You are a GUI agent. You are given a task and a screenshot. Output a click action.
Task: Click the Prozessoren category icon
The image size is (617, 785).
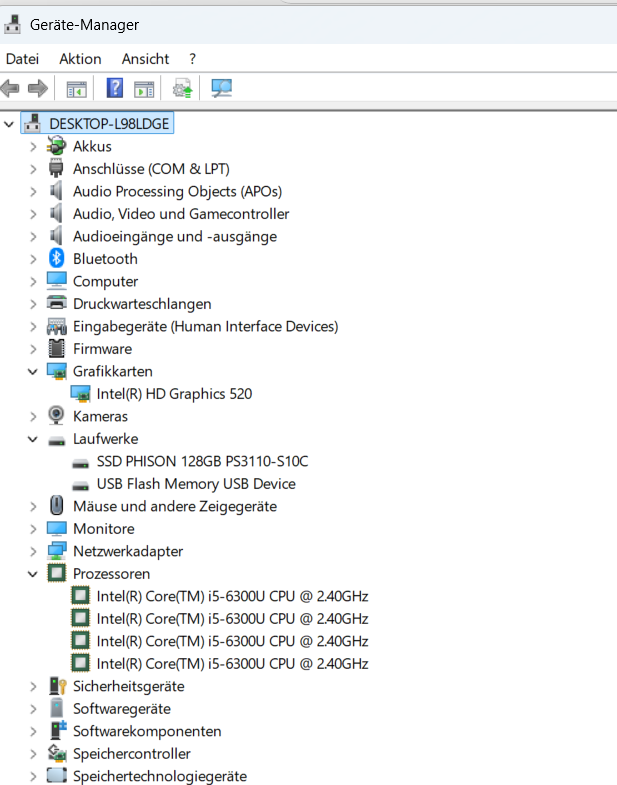point(57,573)
